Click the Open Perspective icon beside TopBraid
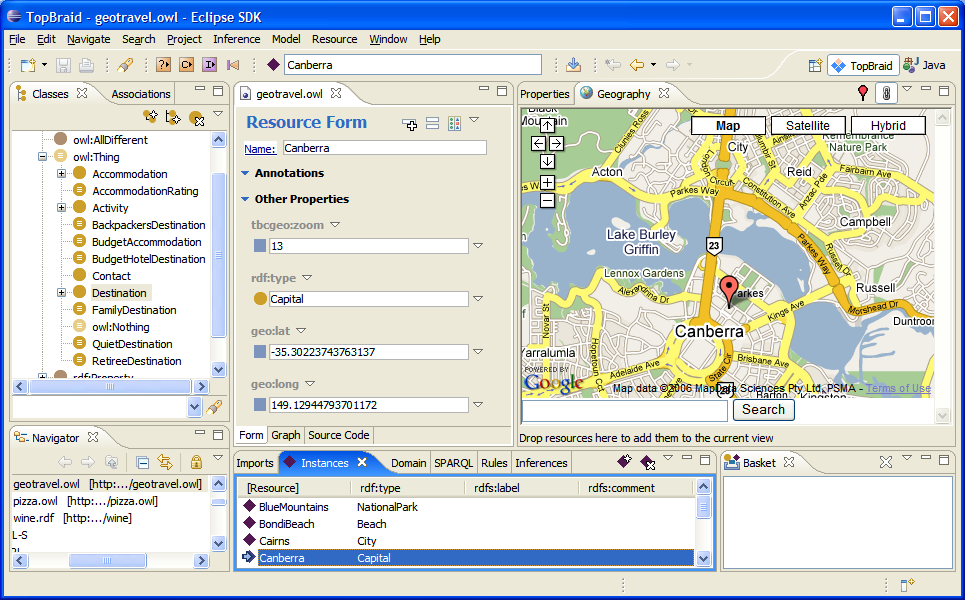This screenshot has height=600, width=965. pyautogui.click(x=815, y=65)
